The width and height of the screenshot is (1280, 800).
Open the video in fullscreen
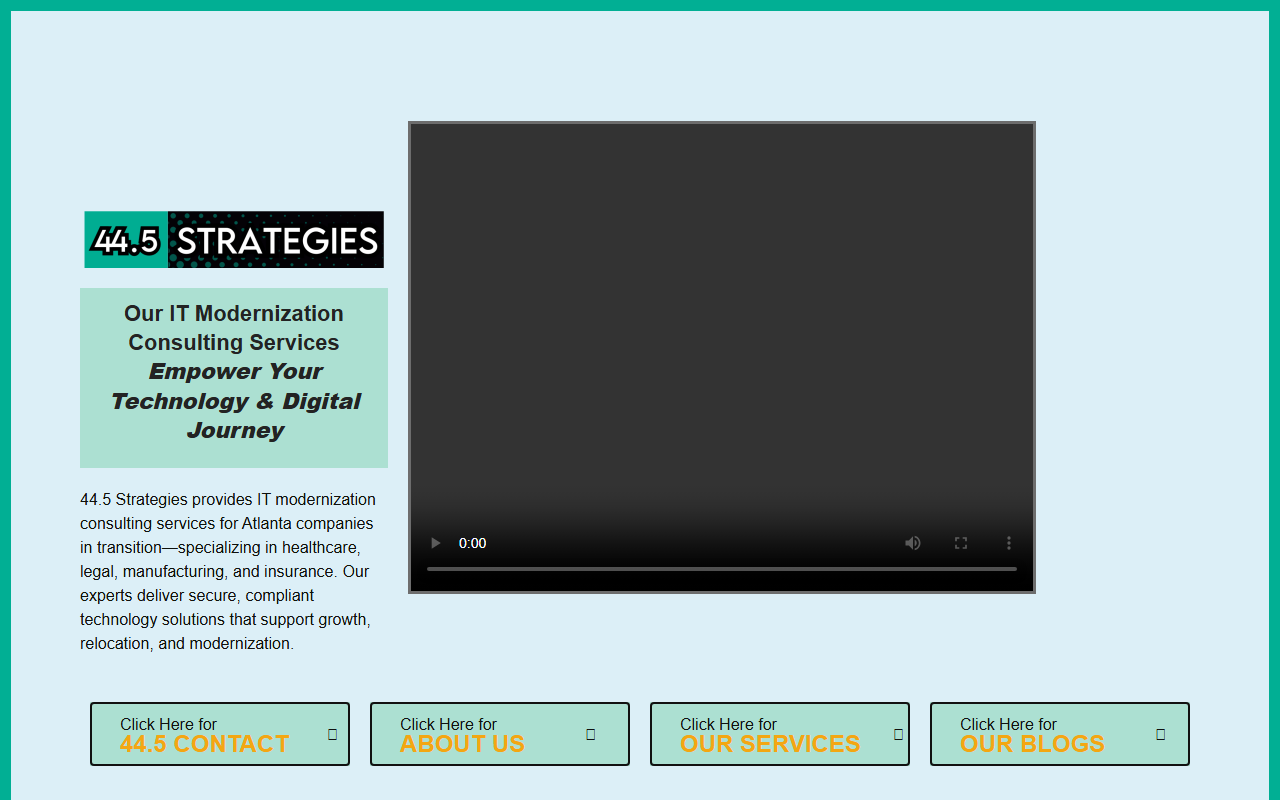(x=961, y=543)
